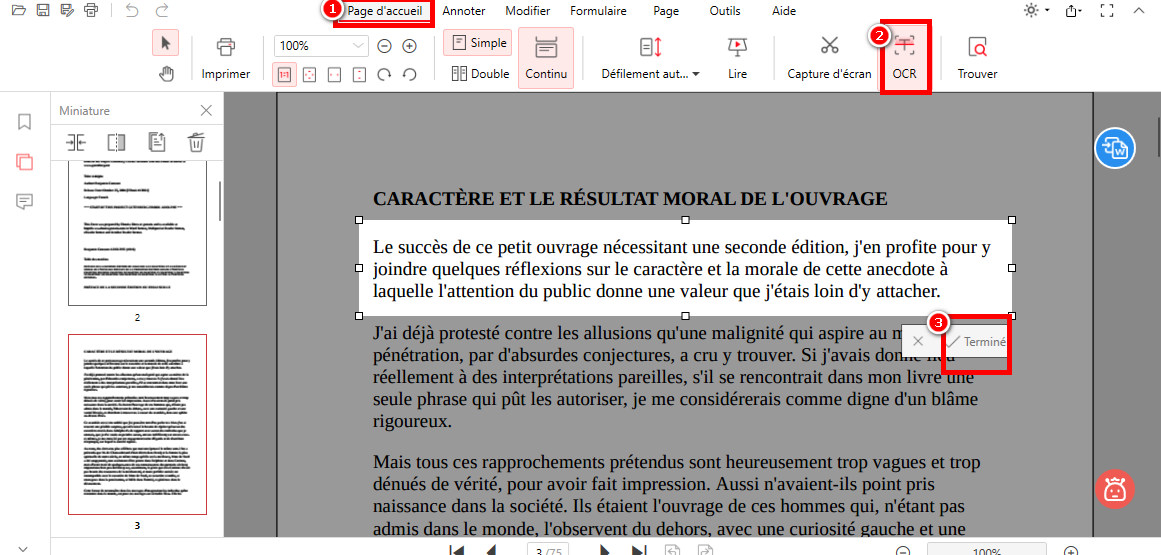Click the document vertical scrollbar
1161x555 pixels.
(1157, 136)
